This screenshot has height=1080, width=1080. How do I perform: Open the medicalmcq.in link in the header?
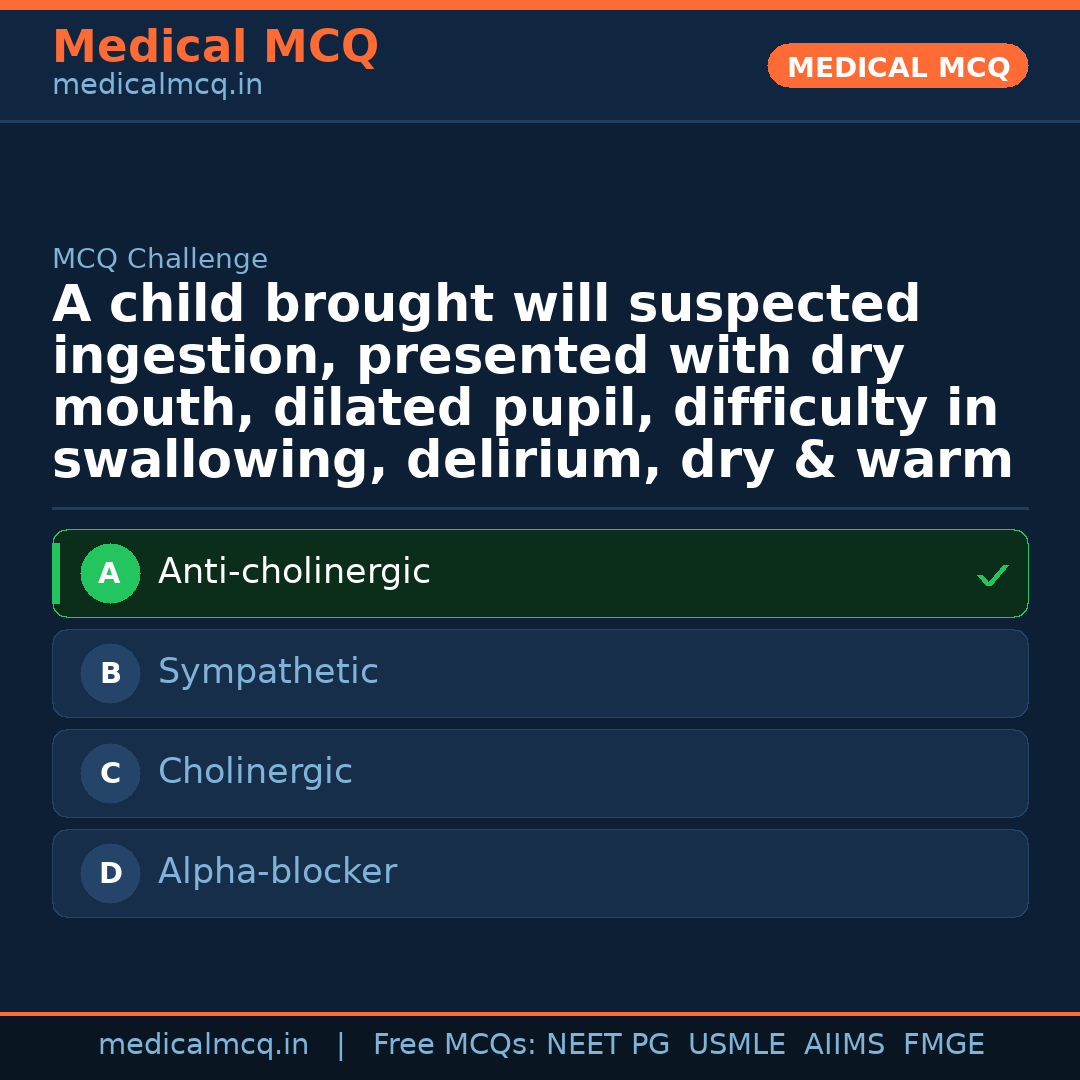click(157, 86)
